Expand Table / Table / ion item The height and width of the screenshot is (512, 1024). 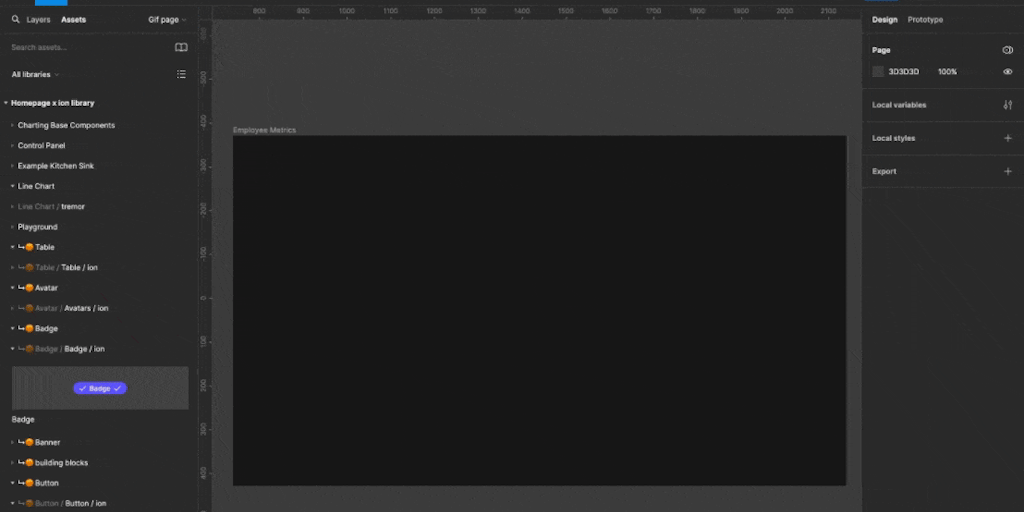(12, 268)
